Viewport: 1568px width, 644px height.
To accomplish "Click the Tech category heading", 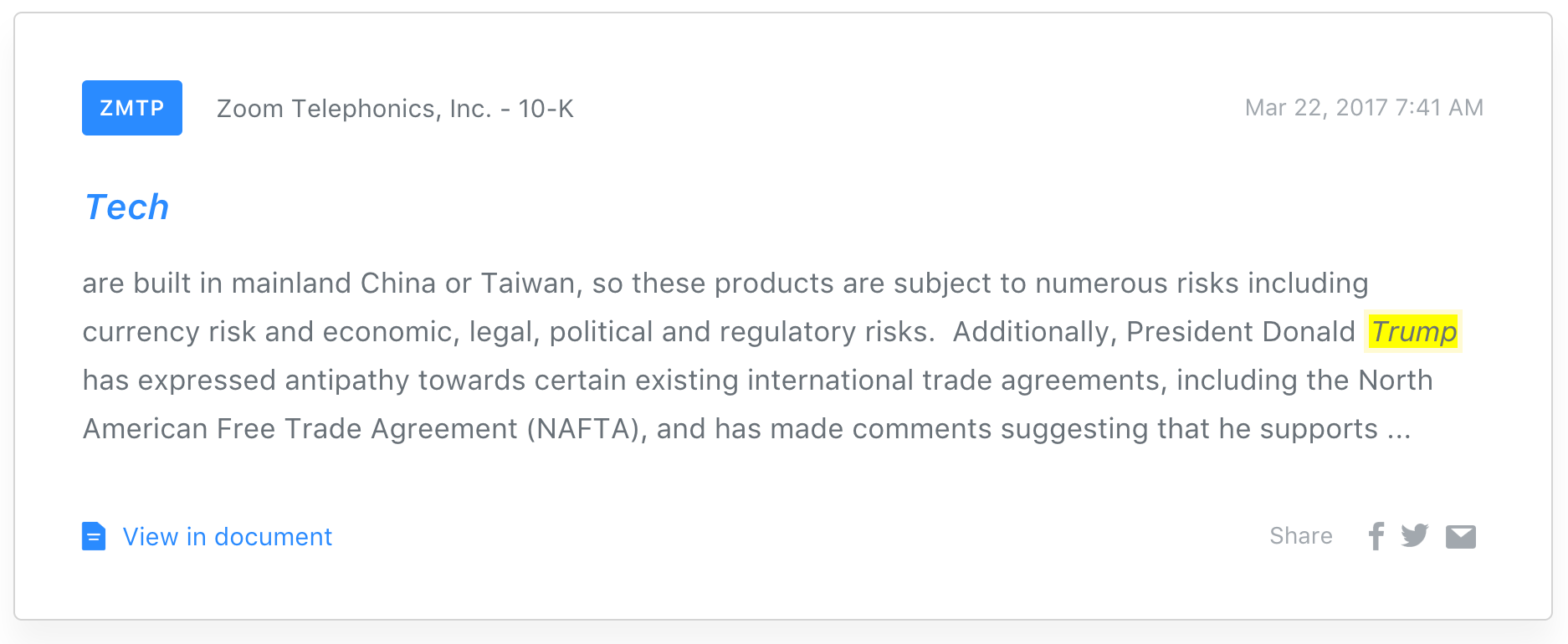I will click(x=127, y=207).
